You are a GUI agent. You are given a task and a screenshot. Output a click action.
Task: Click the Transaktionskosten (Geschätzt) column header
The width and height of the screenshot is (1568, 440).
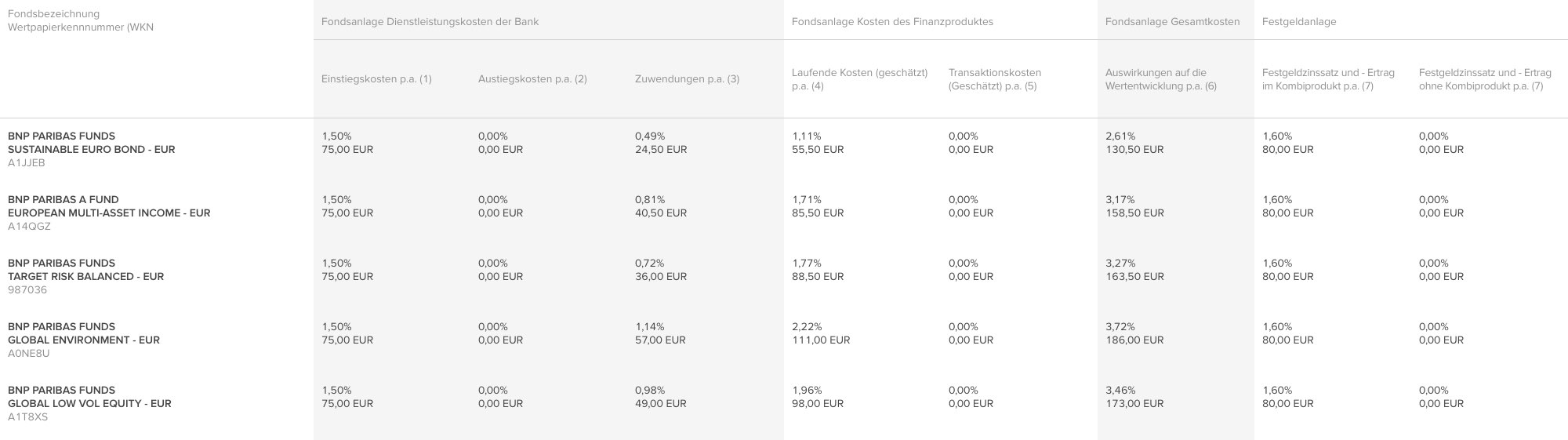tap(995, 79)
